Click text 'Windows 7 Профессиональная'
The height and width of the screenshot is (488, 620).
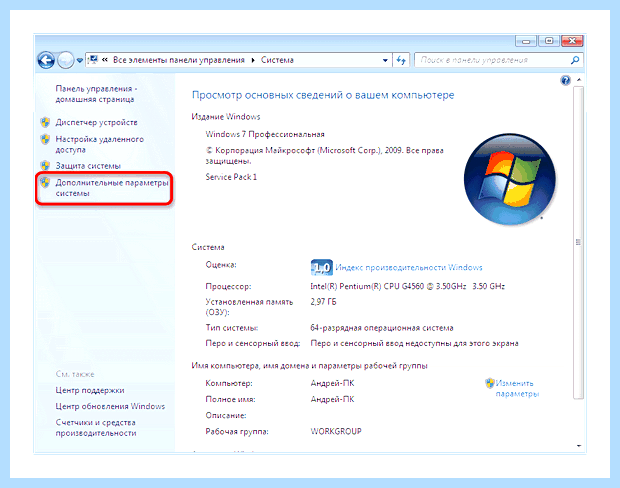(265, 134)
